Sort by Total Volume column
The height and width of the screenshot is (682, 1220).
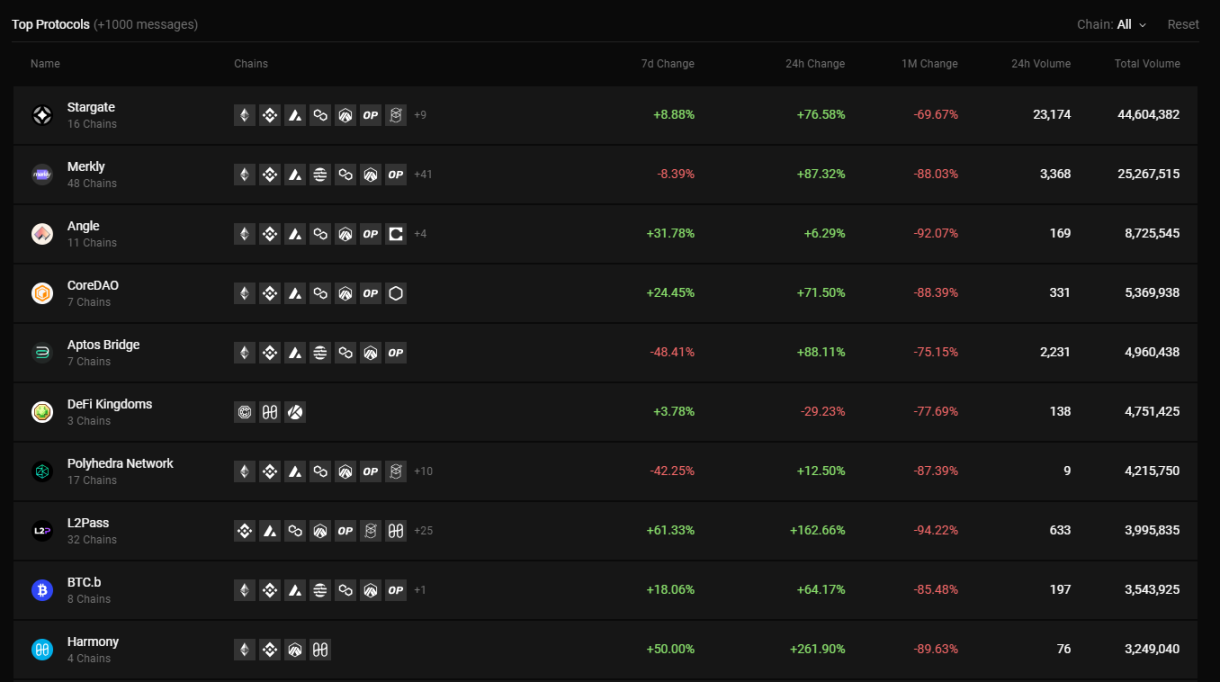[x=1147, y=64]
